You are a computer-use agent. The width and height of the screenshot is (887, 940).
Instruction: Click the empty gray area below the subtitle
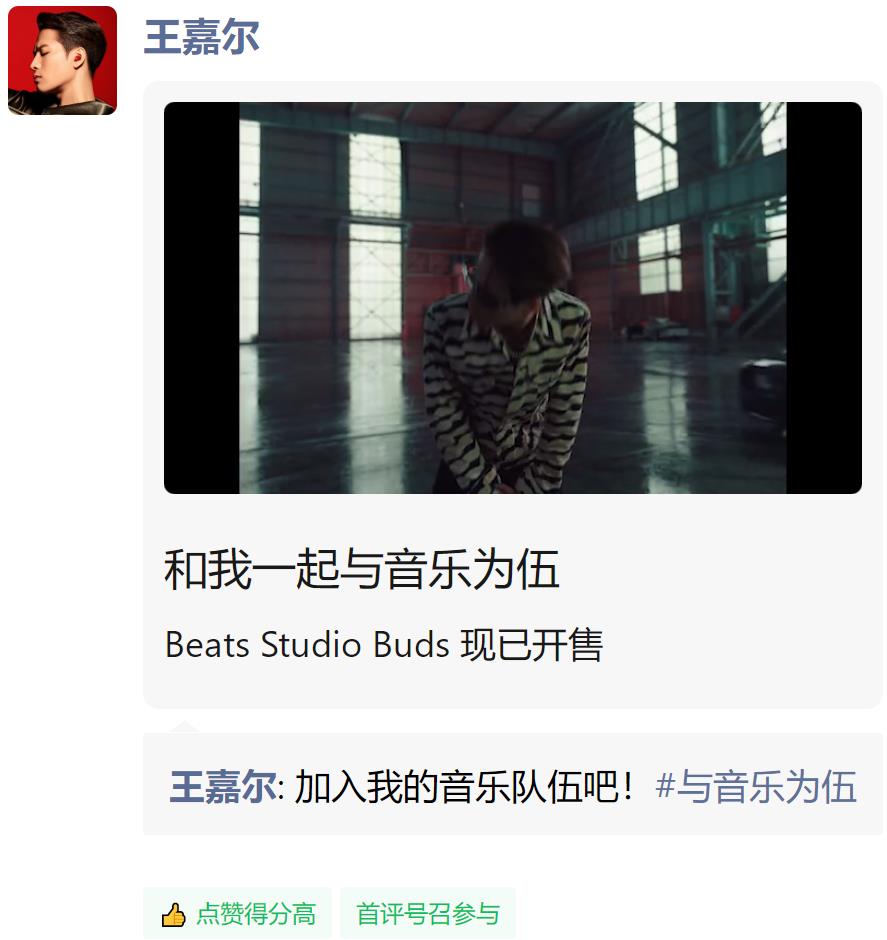tap(513, 686)
